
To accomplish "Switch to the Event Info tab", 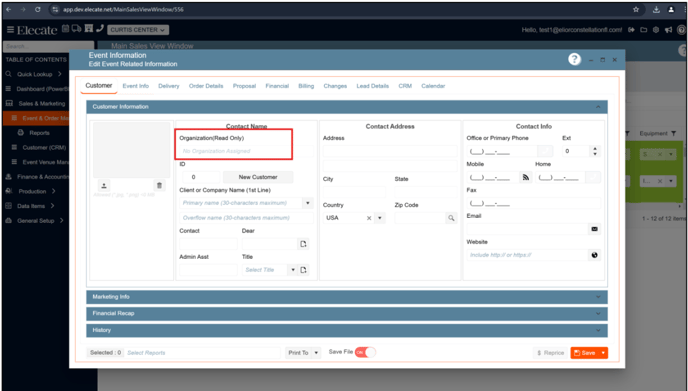I will (x=136, y=86).
